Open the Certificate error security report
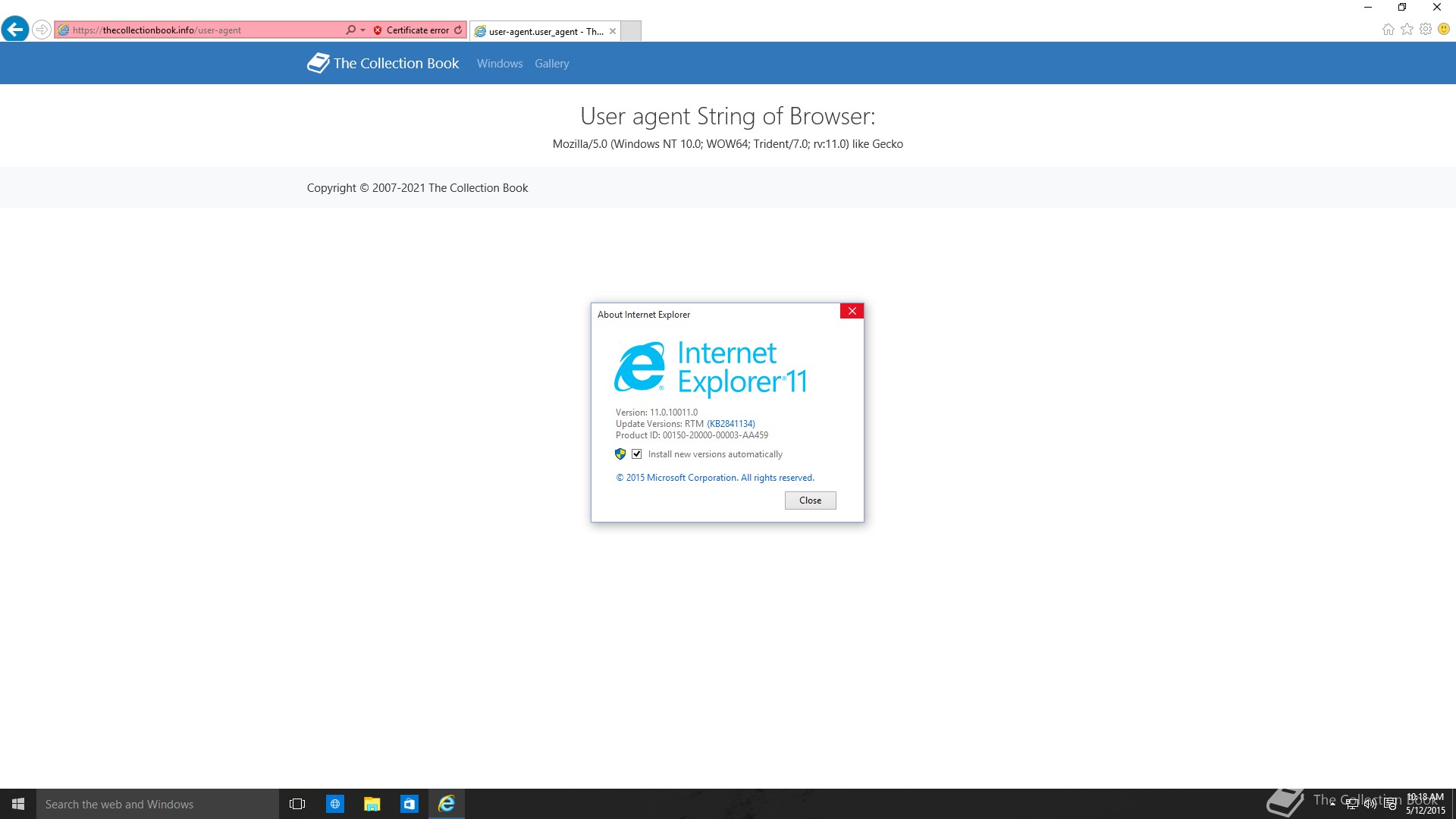Screen dimensions: 1456x819 click(x=411, y=30)
